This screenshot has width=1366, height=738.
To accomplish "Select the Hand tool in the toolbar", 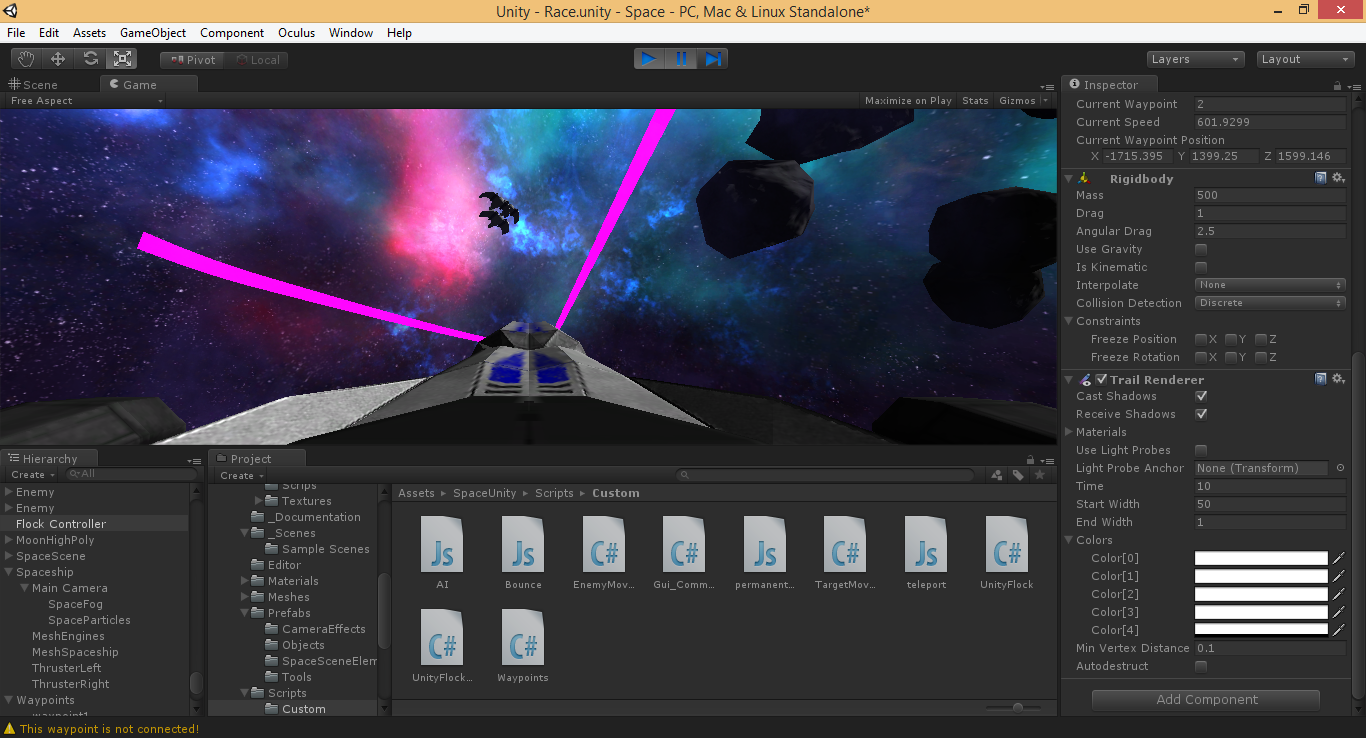I will pos(25,58).
